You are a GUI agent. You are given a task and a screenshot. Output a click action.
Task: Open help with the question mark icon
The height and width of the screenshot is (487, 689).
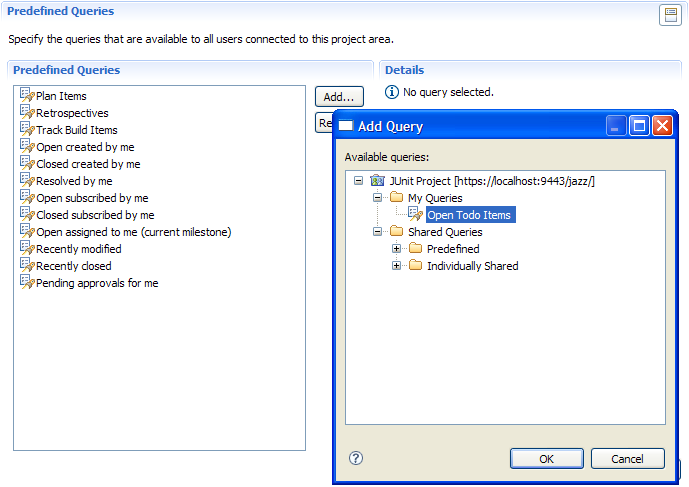(x=356, y=458)
